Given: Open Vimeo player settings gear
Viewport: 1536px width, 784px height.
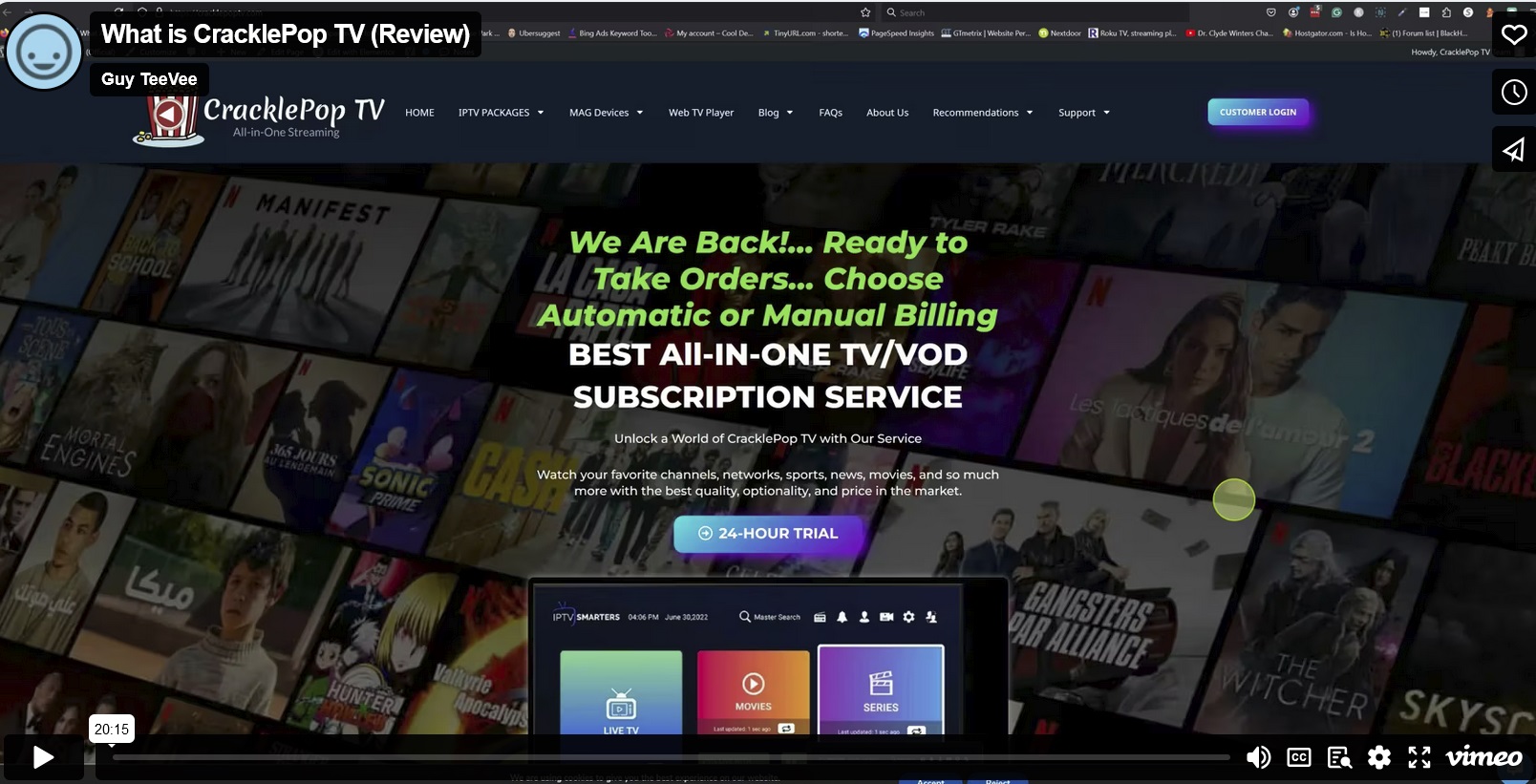Looking at the screenshot, I should [x=1379, y=757].
